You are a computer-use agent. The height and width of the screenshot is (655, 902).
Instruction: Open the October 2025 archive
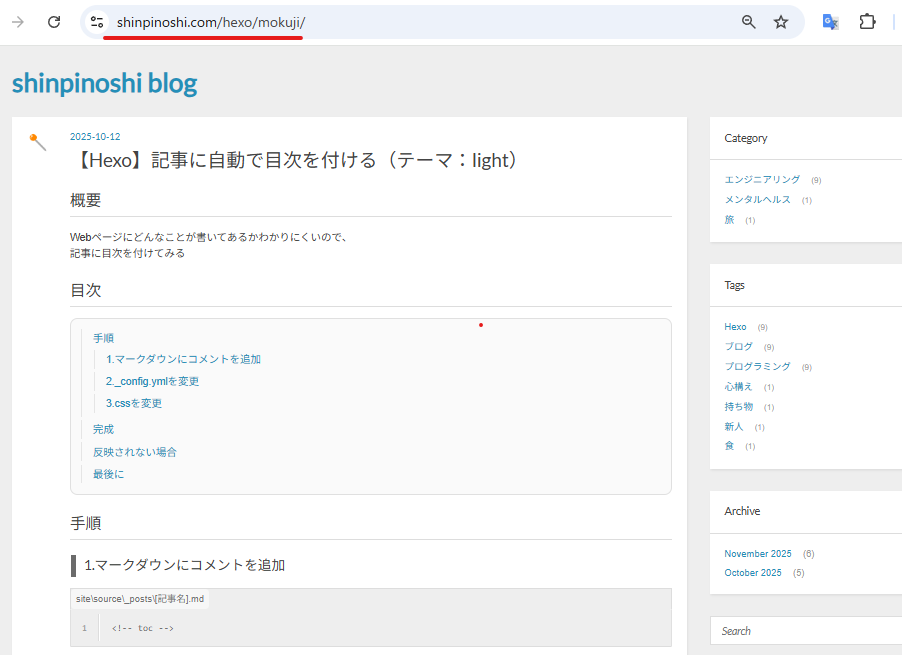(753, 572)
